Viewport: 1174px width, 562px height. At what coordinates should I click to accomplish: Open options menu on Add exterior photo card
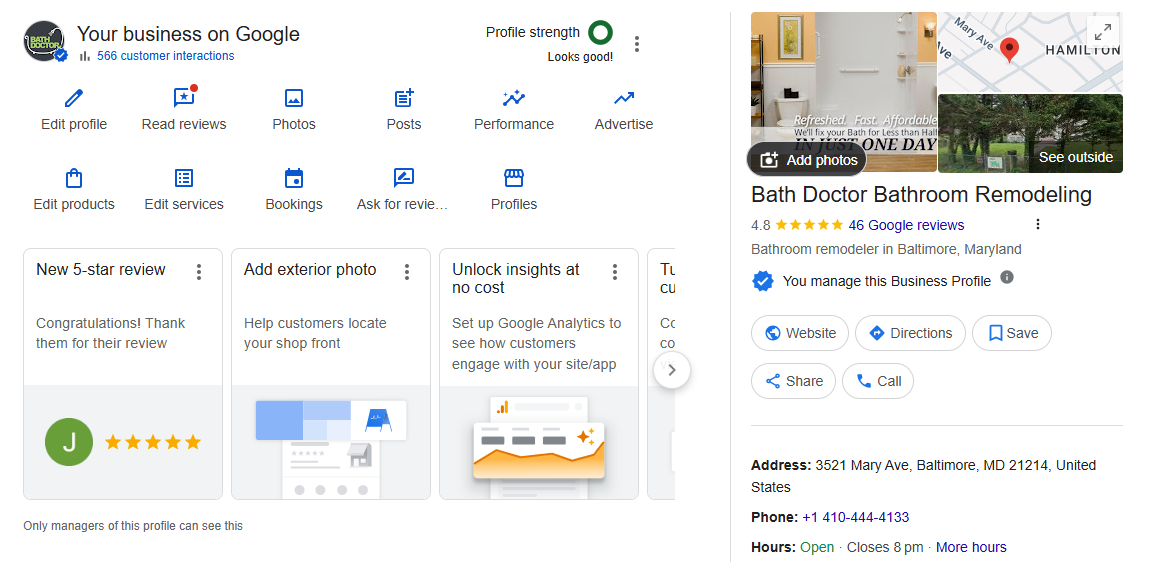tap(407, 272)
